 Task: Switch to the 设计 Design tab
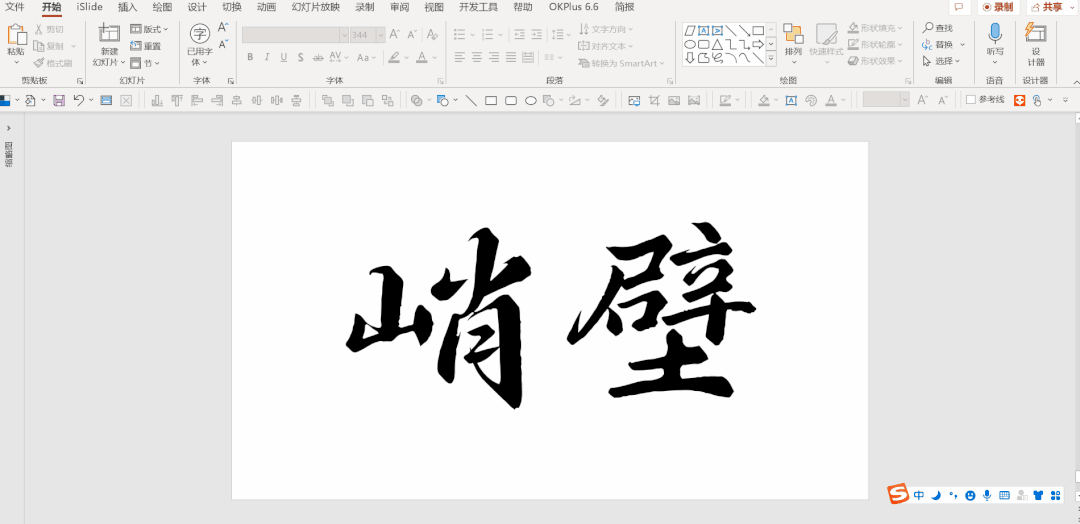coord(197,7)
